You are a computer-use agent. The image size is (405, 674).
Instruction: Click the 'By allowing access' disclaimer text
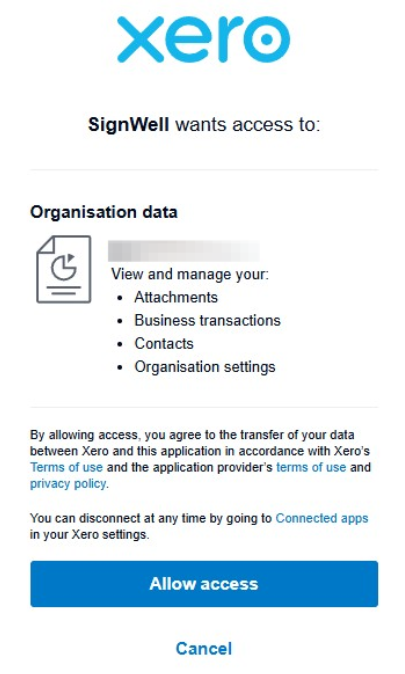[200, 459]
